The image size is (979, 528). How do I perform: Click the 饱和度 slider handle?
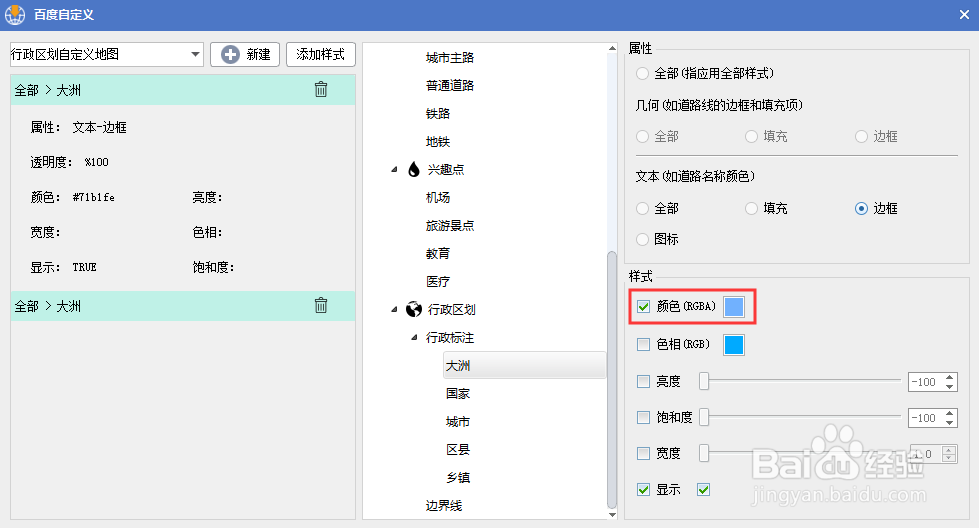(704, 418)
